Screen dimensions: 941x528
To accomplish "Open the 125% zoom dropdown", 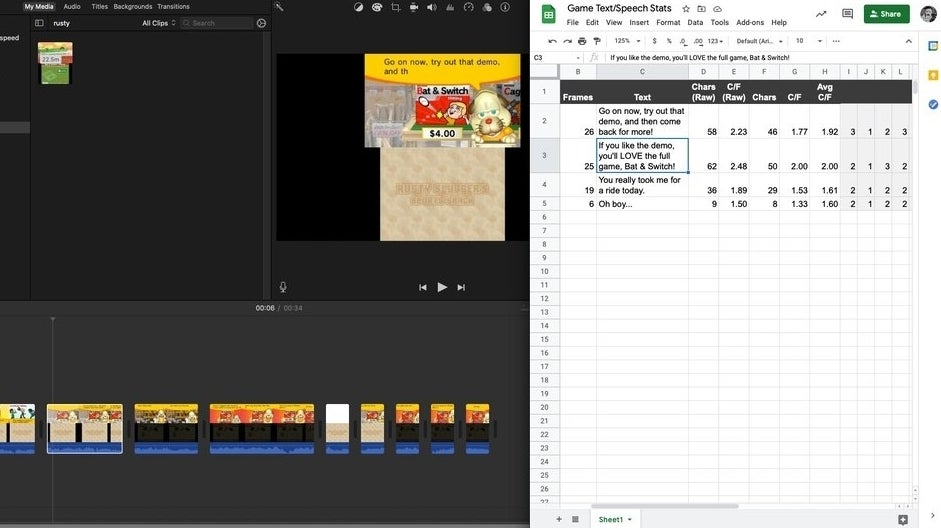I will (x=626, y=41).
